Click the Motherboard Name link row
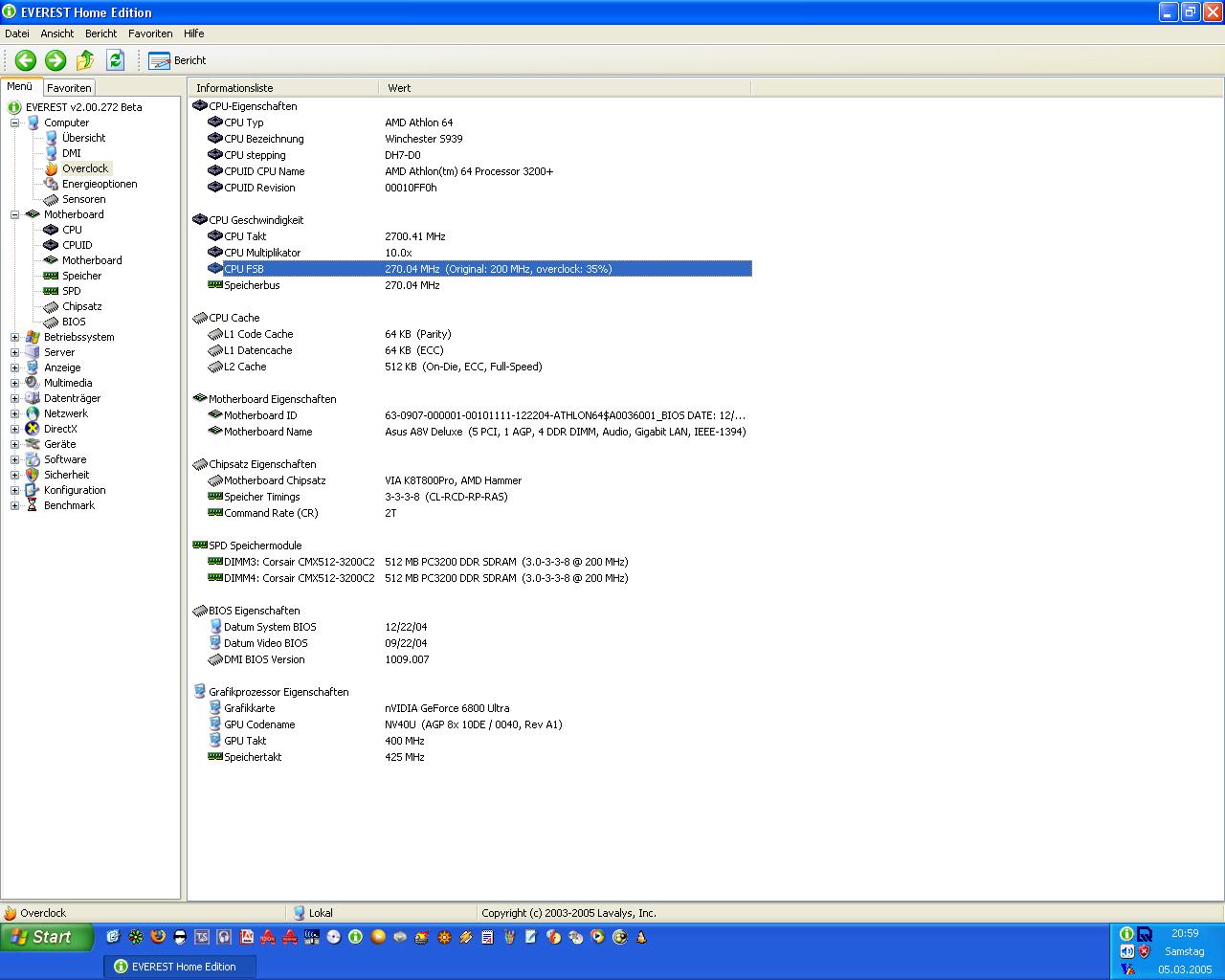This screenshot has width=1225, height=980. click(479, 432)
